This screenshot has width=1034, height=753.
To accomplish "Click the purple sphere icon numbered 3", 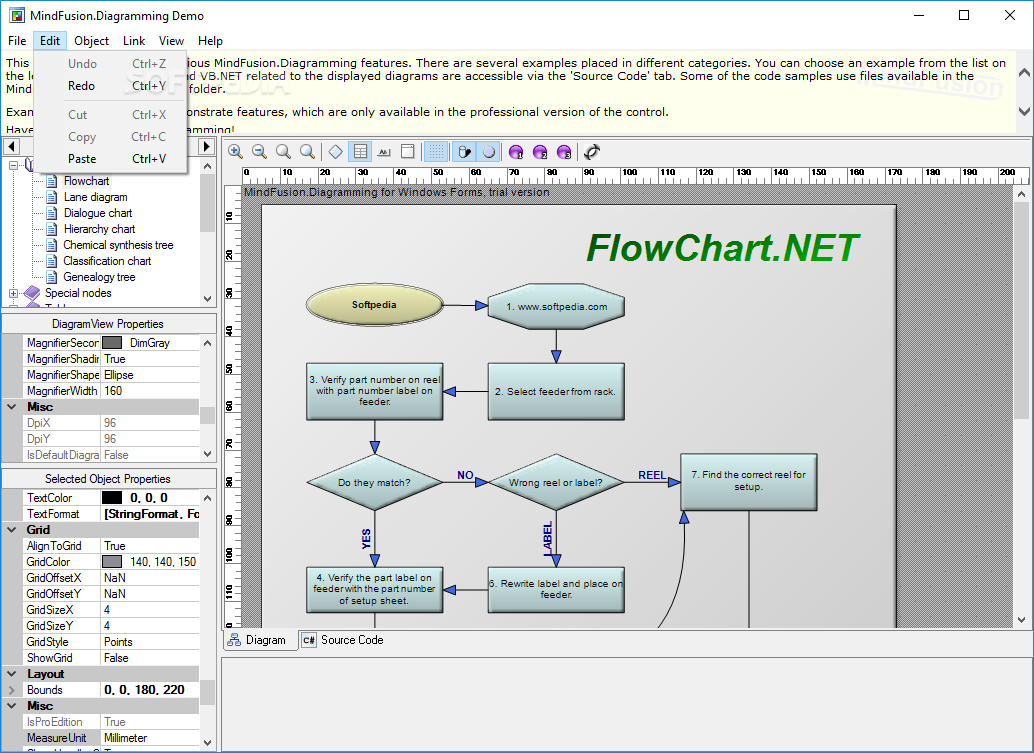I will [564, 152].
